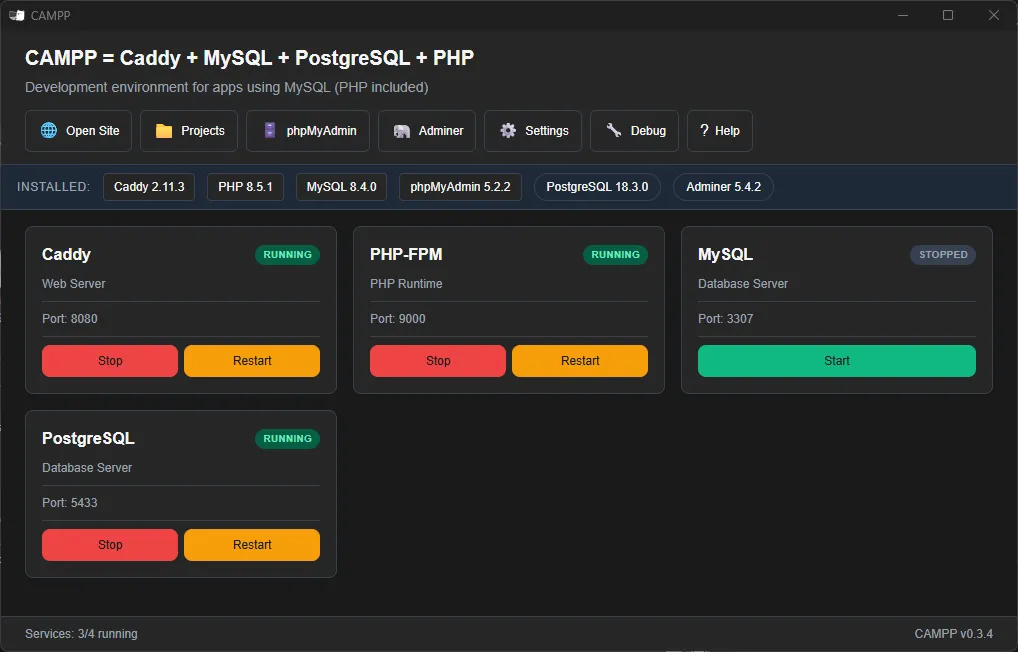The width and height of the screenshot is (1018, 652).
Task: Restart the PHP-FPM service
Action: coord(580,360)
